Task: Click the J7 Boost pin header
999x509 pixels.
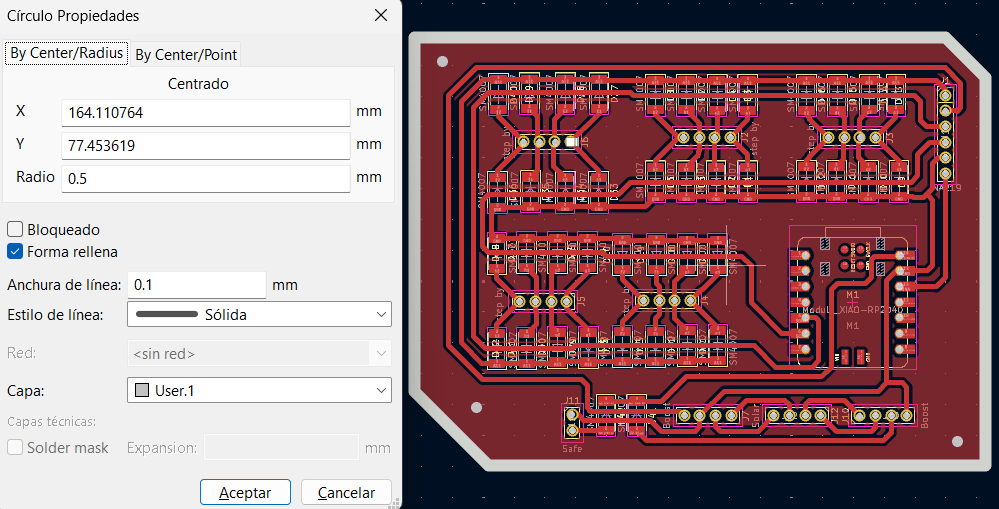Action: point(707,415)
